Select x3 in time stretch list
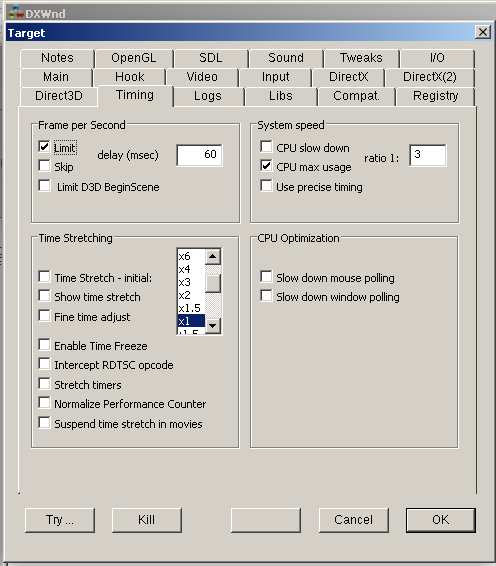The height and width of the screenshot is (566, 496). tap(191, 282)
